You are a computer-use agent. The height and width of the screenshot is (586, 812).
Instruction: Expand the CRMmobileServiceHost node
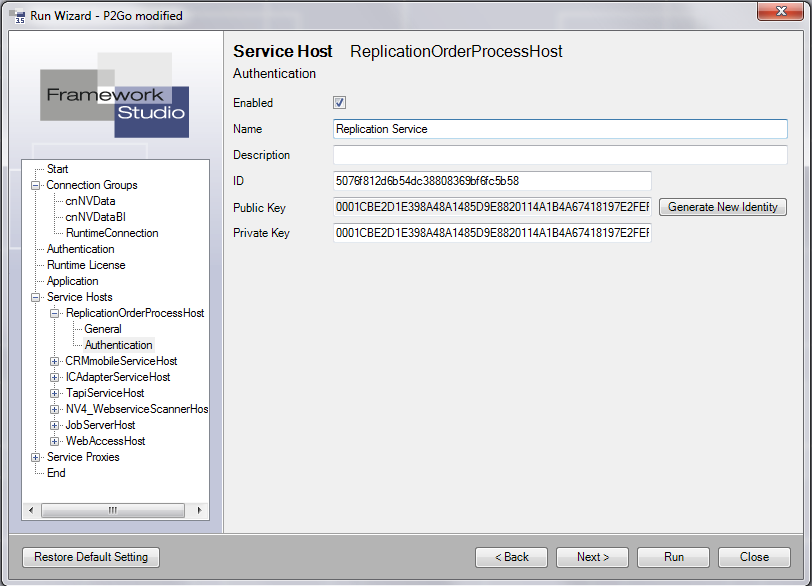[x=54, y=361]
